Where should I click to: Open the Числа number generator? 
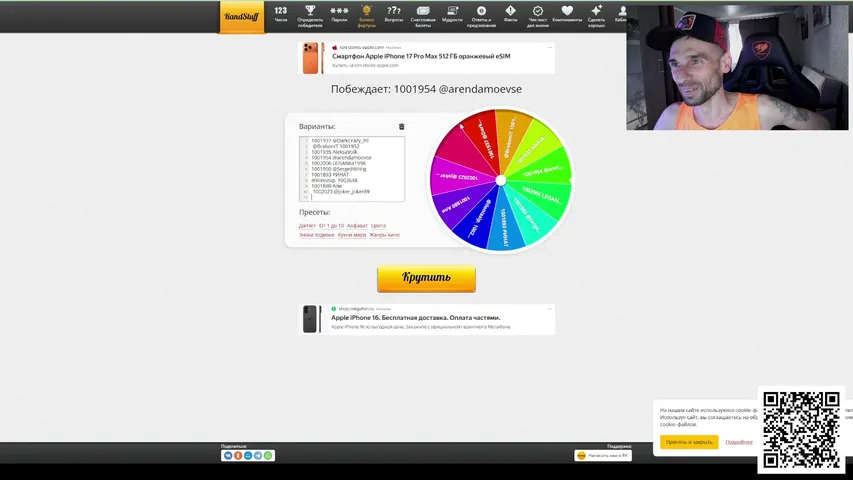pyautogui.click(x=281, y=15)
